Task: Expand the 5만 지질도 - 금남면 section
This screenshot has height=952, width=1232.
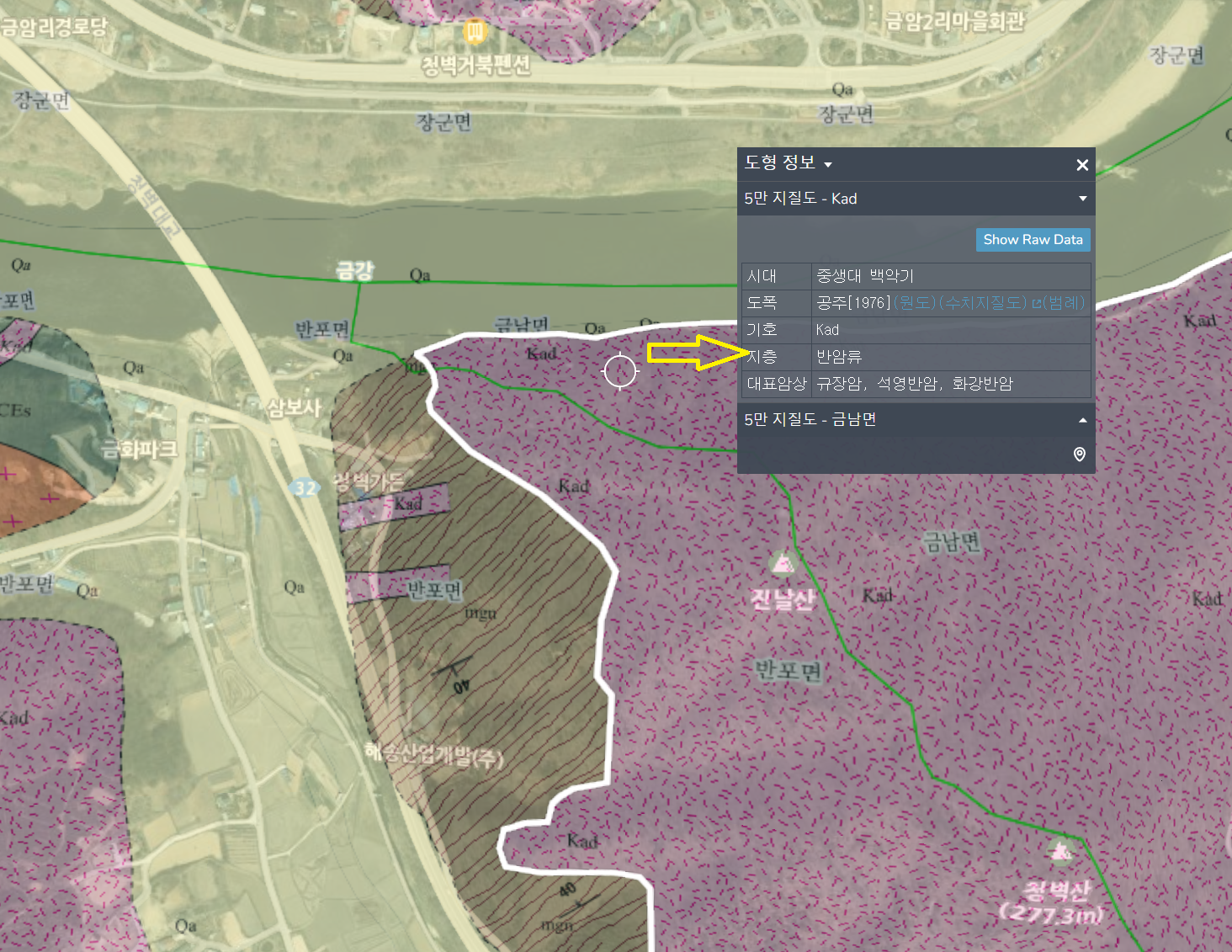Action: (1083, 420)
